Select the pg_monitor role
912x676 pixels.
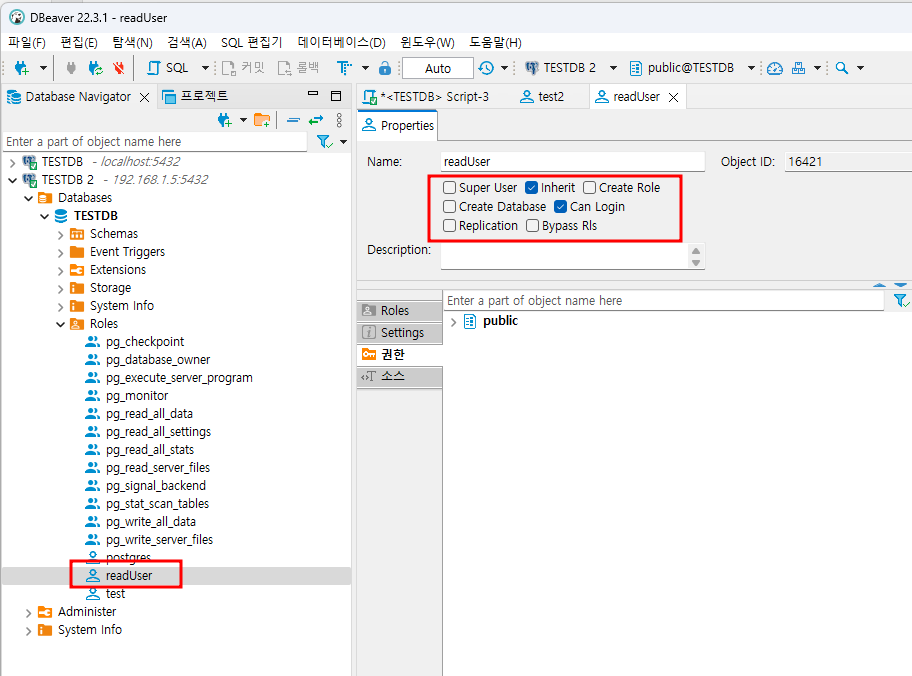pyautogui.click(x=137, y=396)
